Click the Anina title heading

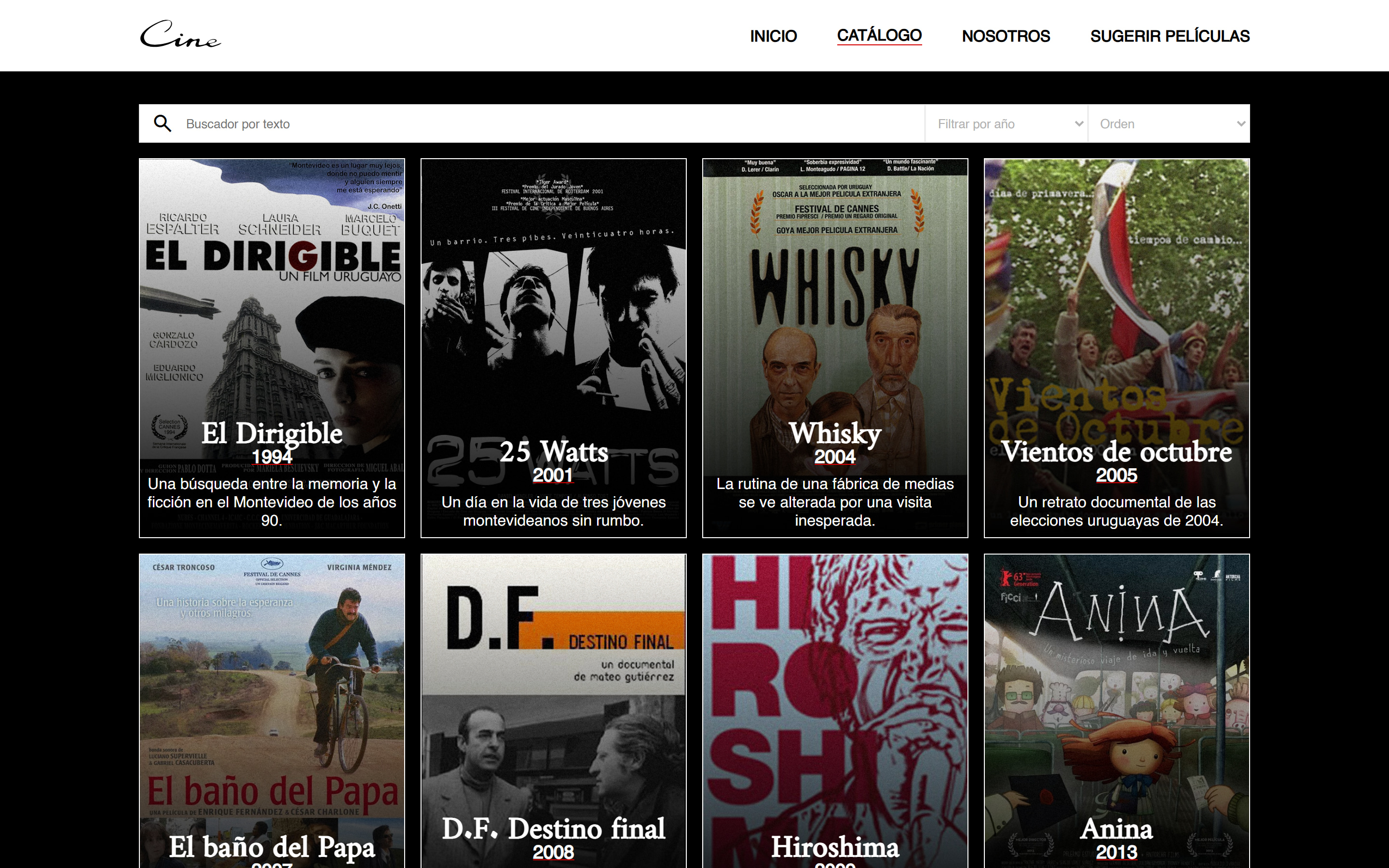1117,828
